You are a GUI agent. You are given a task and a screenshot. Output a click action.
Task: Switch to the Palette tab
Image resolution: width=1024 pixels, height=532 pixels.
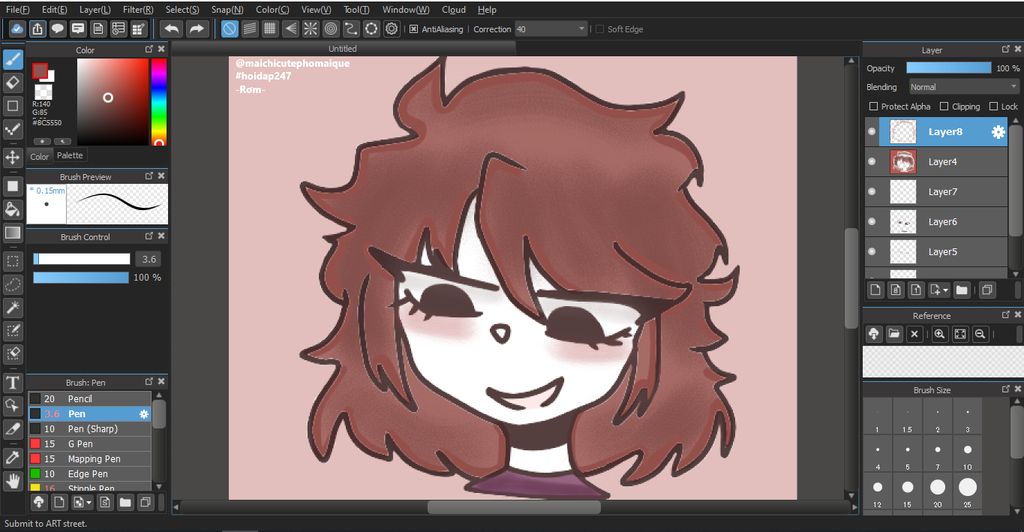[70, 155]
